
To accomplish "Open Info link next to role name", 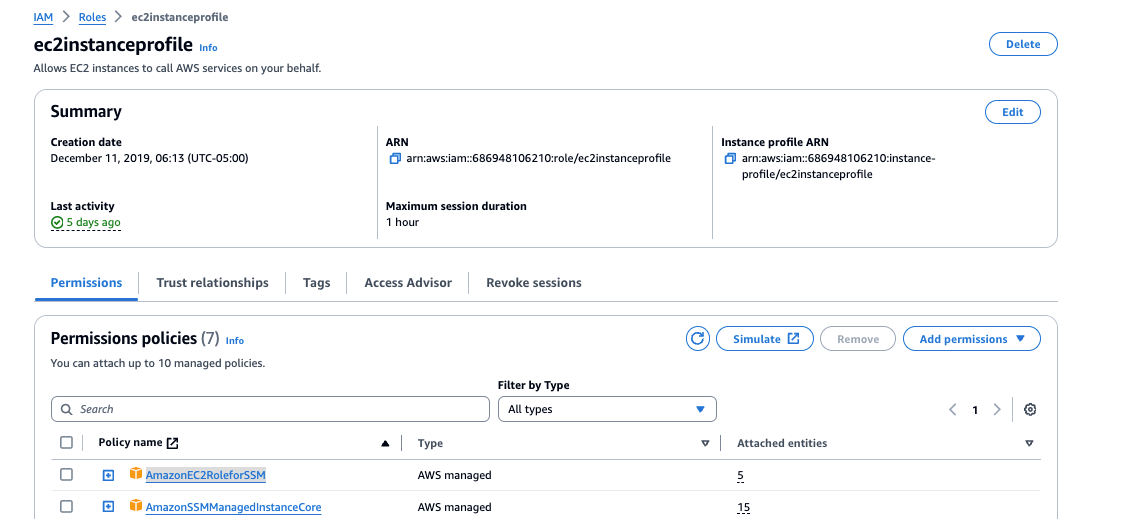I will [208, 48].
